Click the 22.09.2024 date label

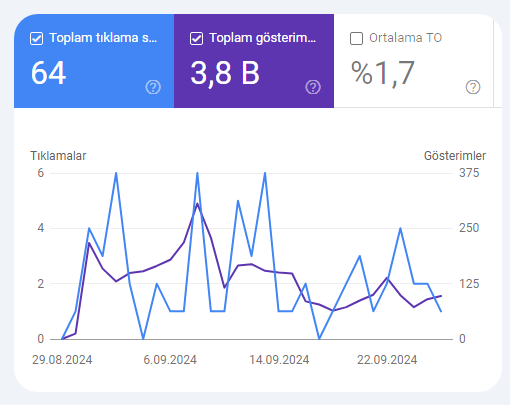[x=387, y=360]
